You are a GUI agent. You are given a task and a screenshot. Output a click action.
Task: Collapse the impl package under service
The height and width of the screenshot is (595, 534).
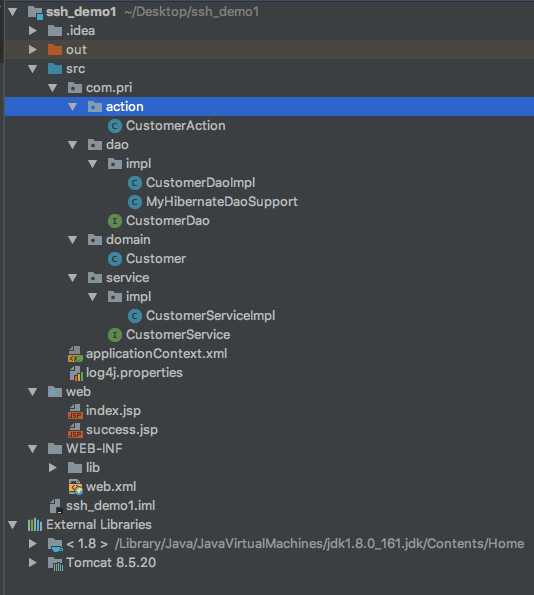pyautogui.click(x=93, y=297)
